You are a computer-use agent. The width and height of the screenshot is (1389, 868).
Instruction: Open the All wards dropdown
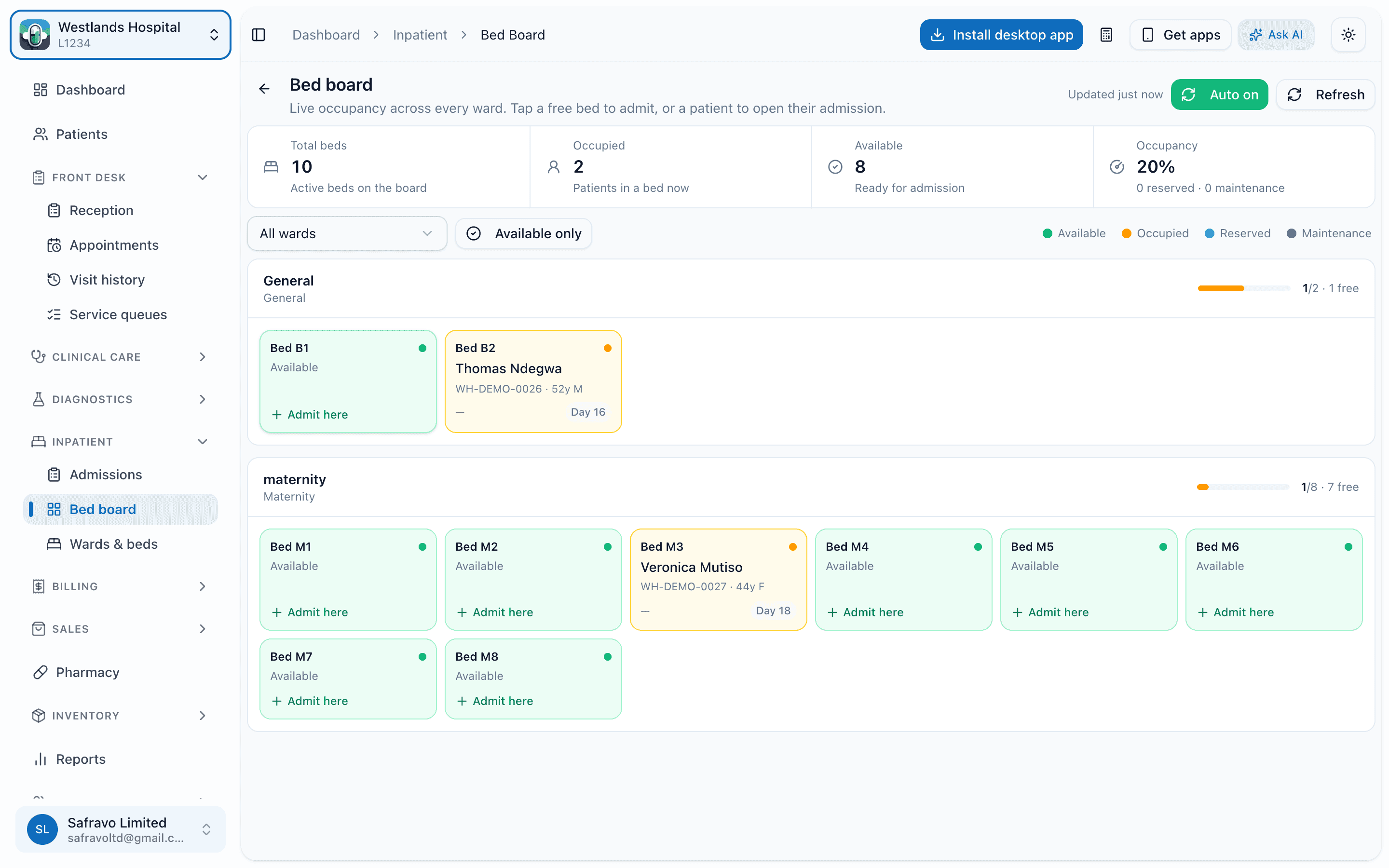[x=347, y=234]
